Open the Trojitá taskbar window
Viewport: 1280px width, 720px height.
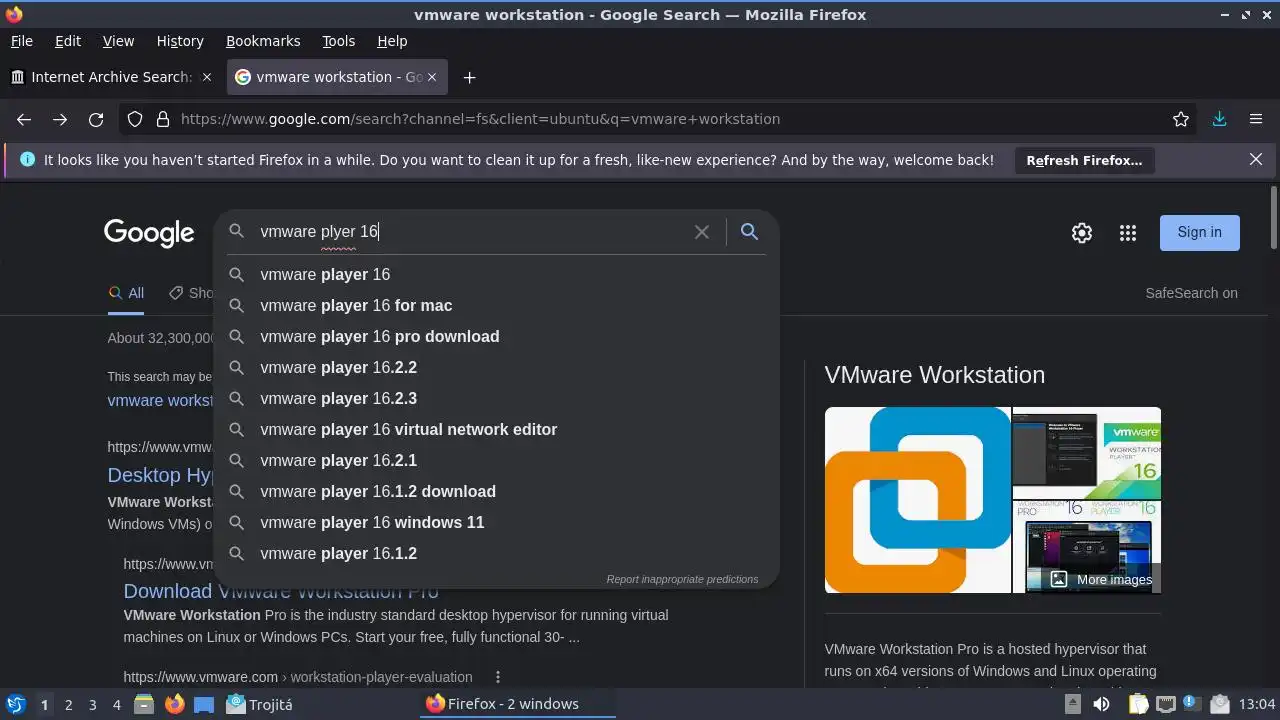tap(260, 704)
